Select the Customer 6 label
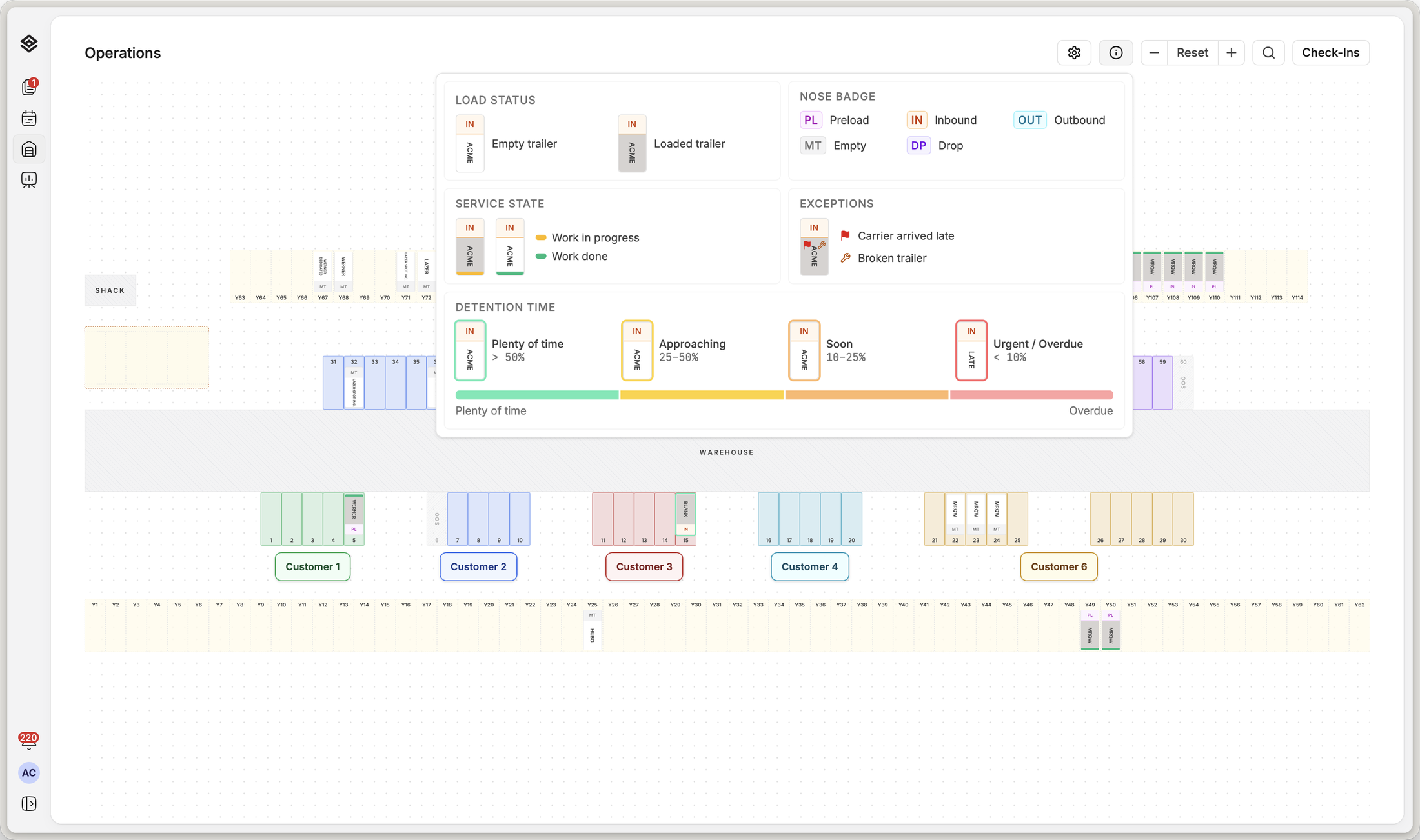Screen dimensions: 1420x840 [1059, 566]
